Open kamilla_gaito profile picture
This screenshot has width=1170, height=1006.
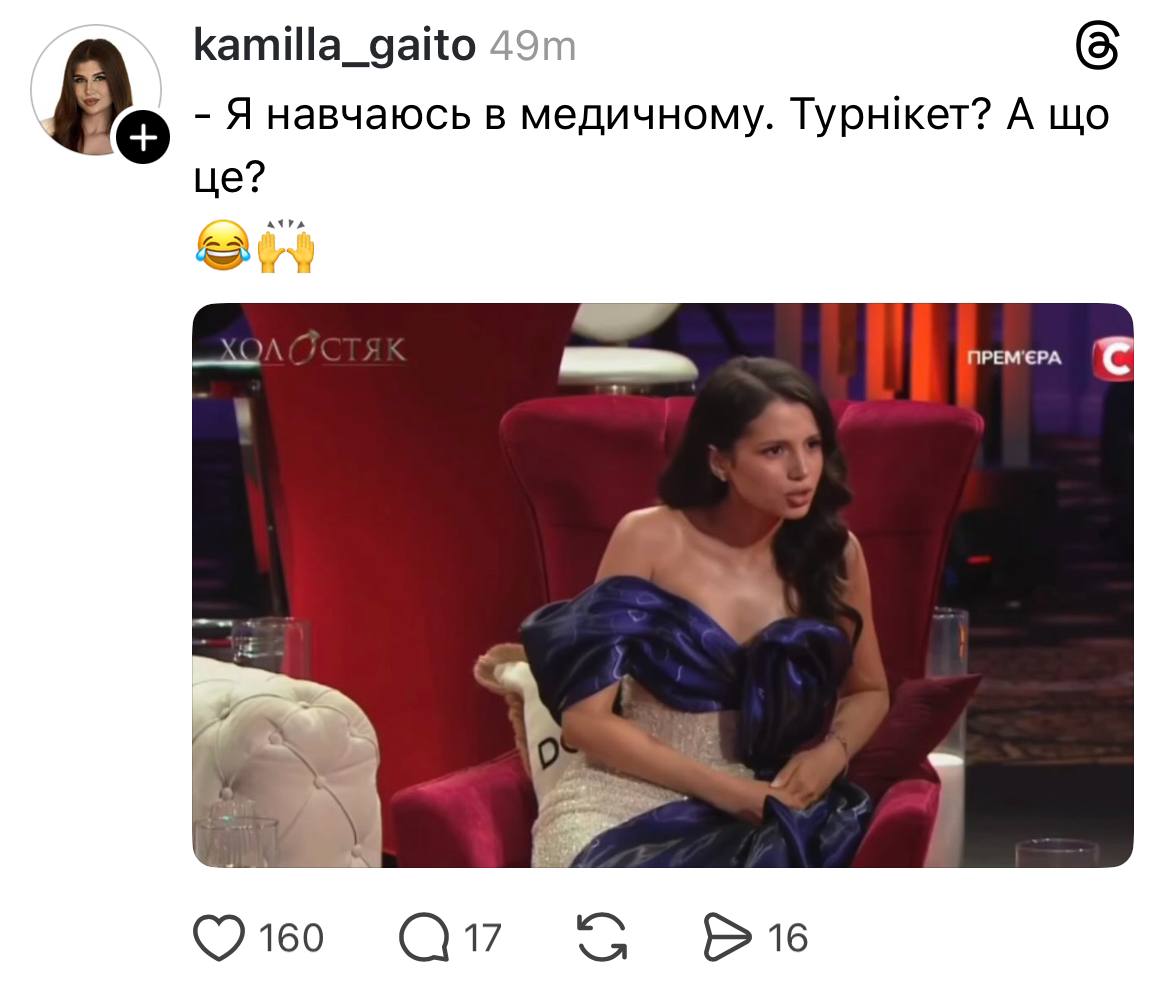96,90
